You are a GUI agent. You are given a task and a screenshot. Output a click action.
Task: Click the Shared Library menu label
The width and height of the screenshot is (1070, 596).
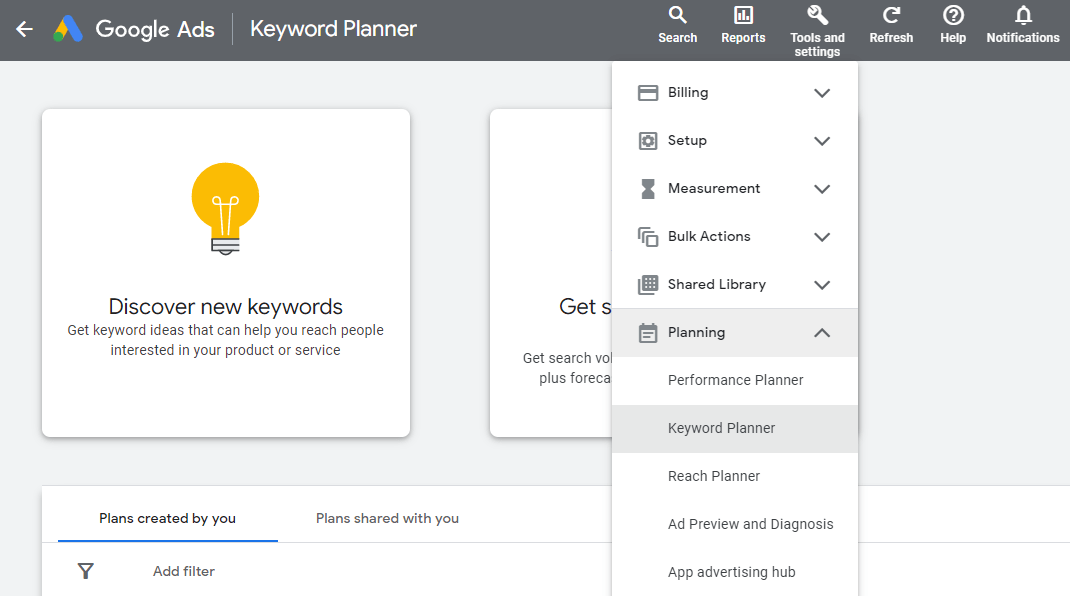[x=717, y=284]
